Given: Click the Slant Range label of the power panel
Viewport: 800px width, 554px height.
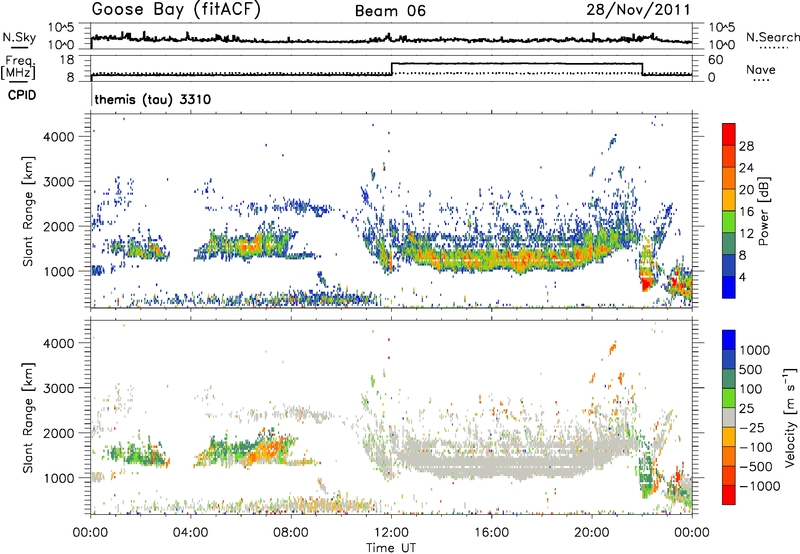Looking at the screenshot, I should pos(28,211).
